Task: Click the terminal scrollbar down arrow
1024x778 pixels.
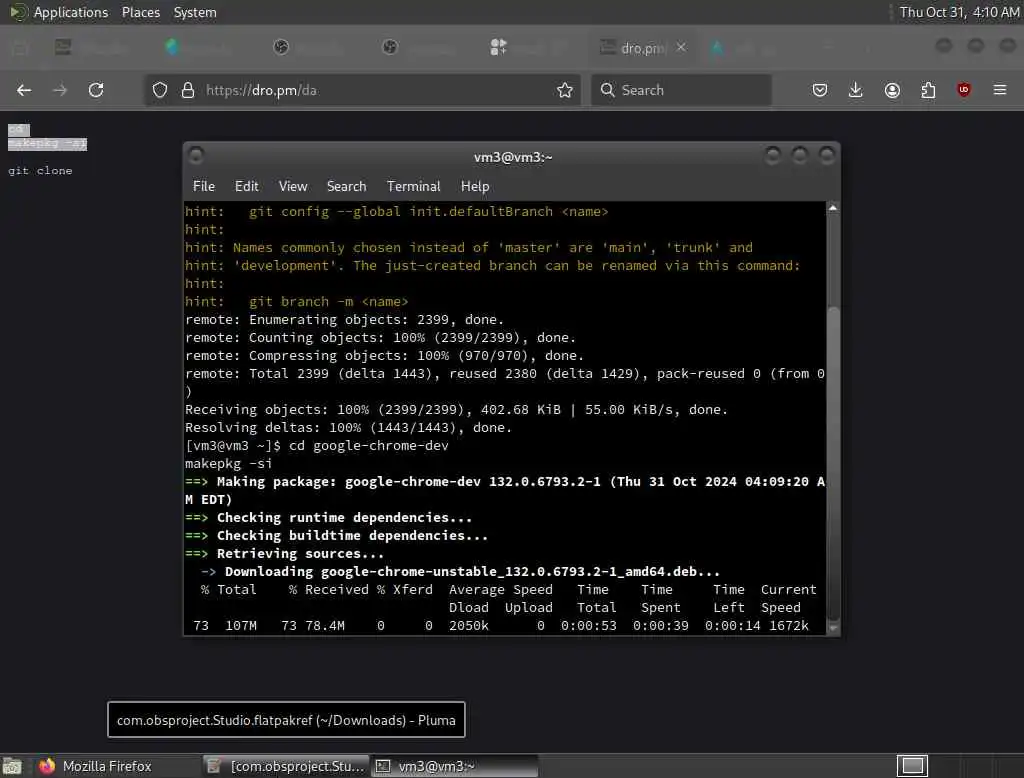Action: [x=833, y=627]
